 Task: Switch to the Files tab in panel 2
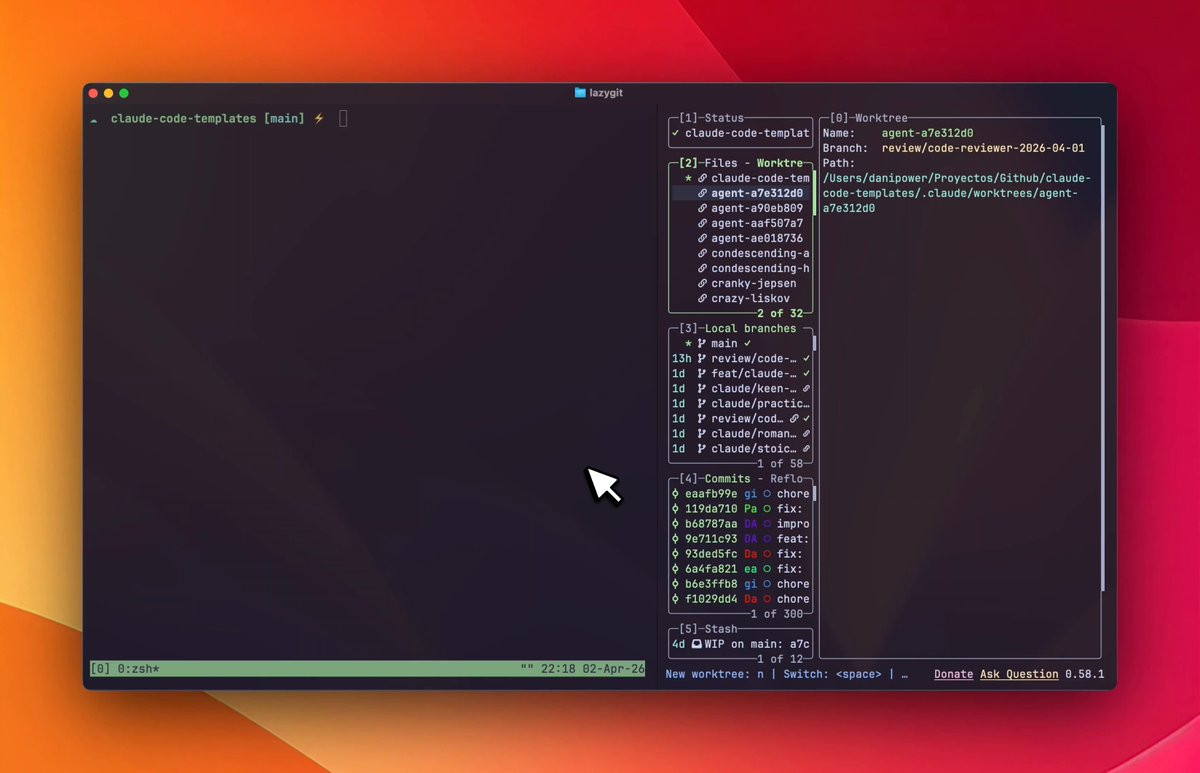pos(721,163)
